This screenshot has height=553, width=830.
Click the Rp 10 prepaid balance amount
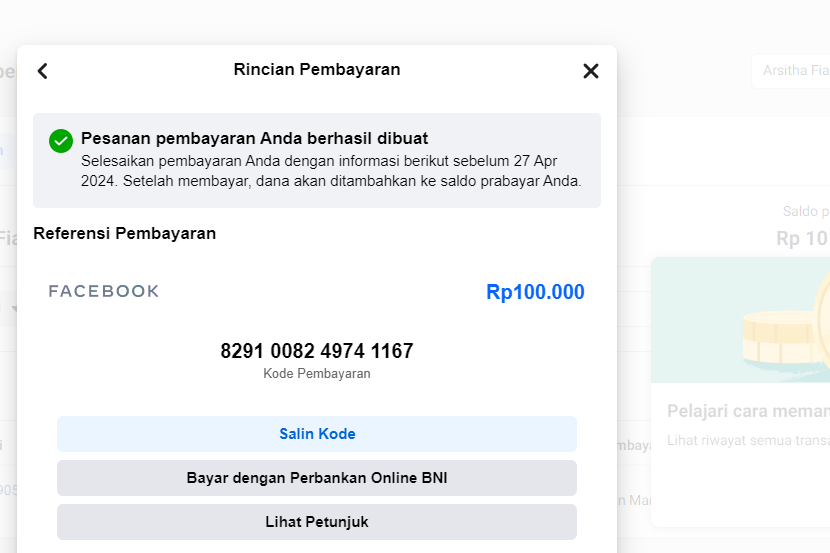pos(802,238)
